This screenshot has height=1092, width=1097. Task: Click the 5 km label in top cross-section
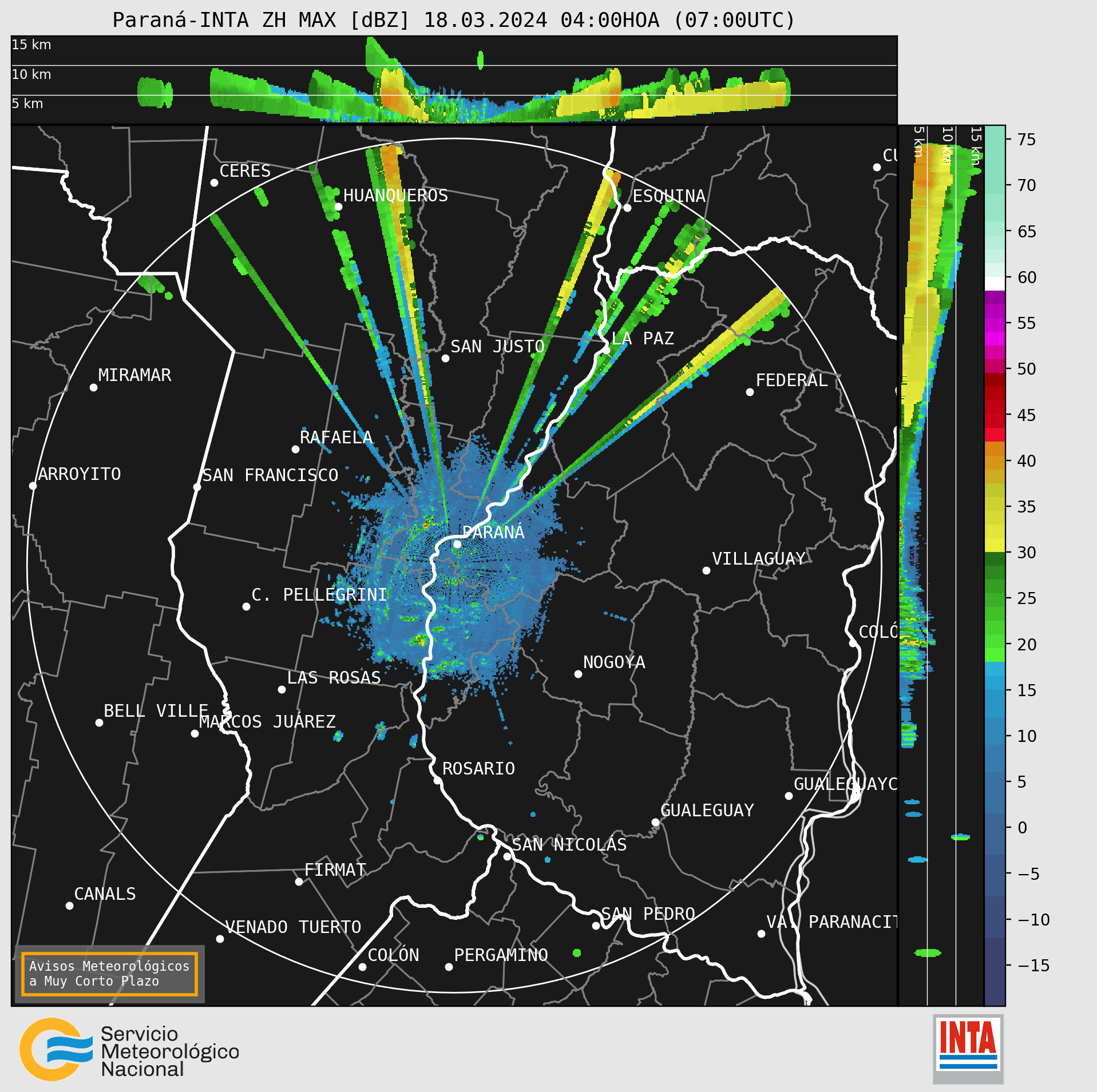[27, 104]
